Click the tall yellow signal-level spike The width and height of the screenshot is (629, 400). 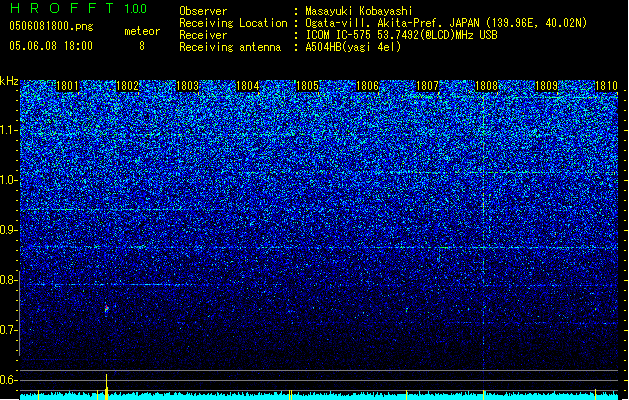pos(107,386)
